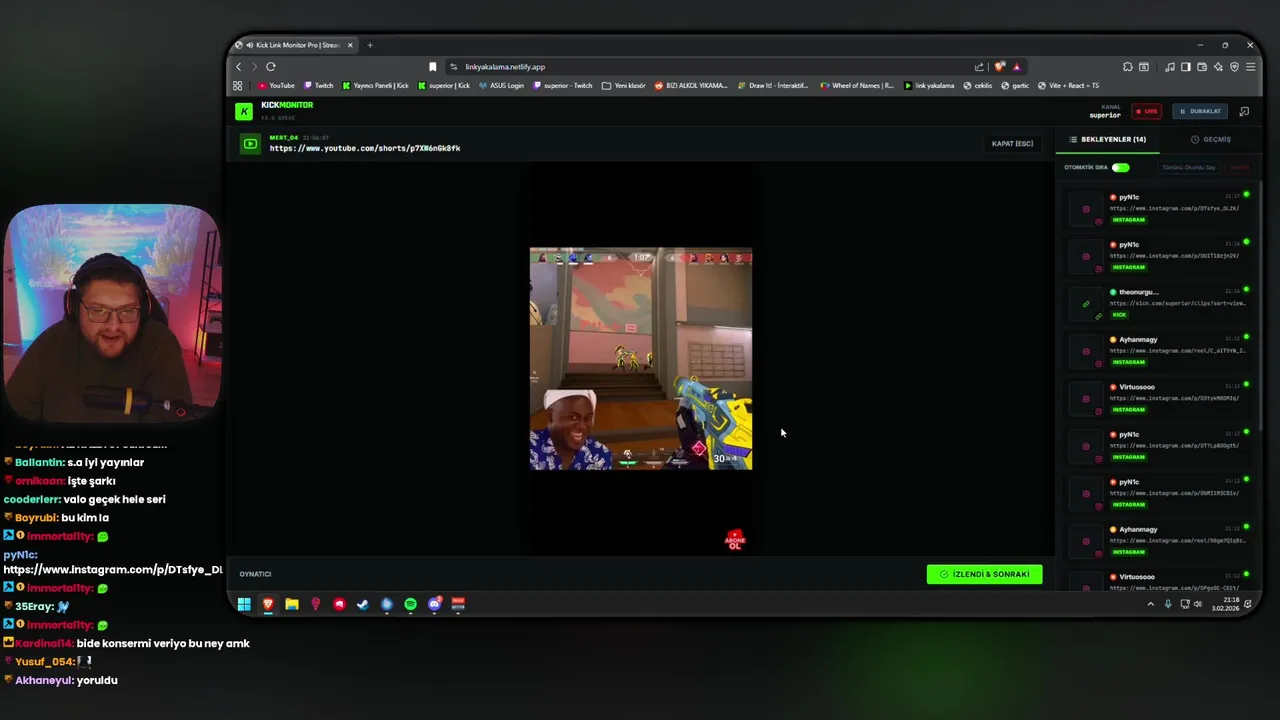1280x720 pixels.
Task: Open Spotify from the taskbar
Action: (x=410, y=604)
